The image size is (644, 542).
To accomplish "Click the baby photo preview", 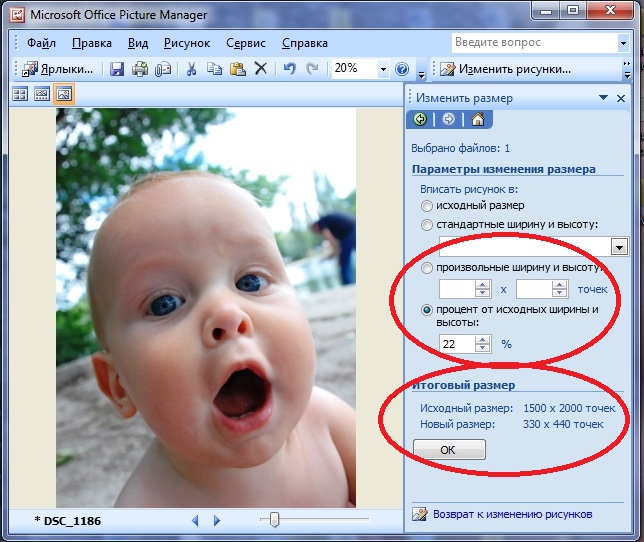I will (x=206, y=308).
